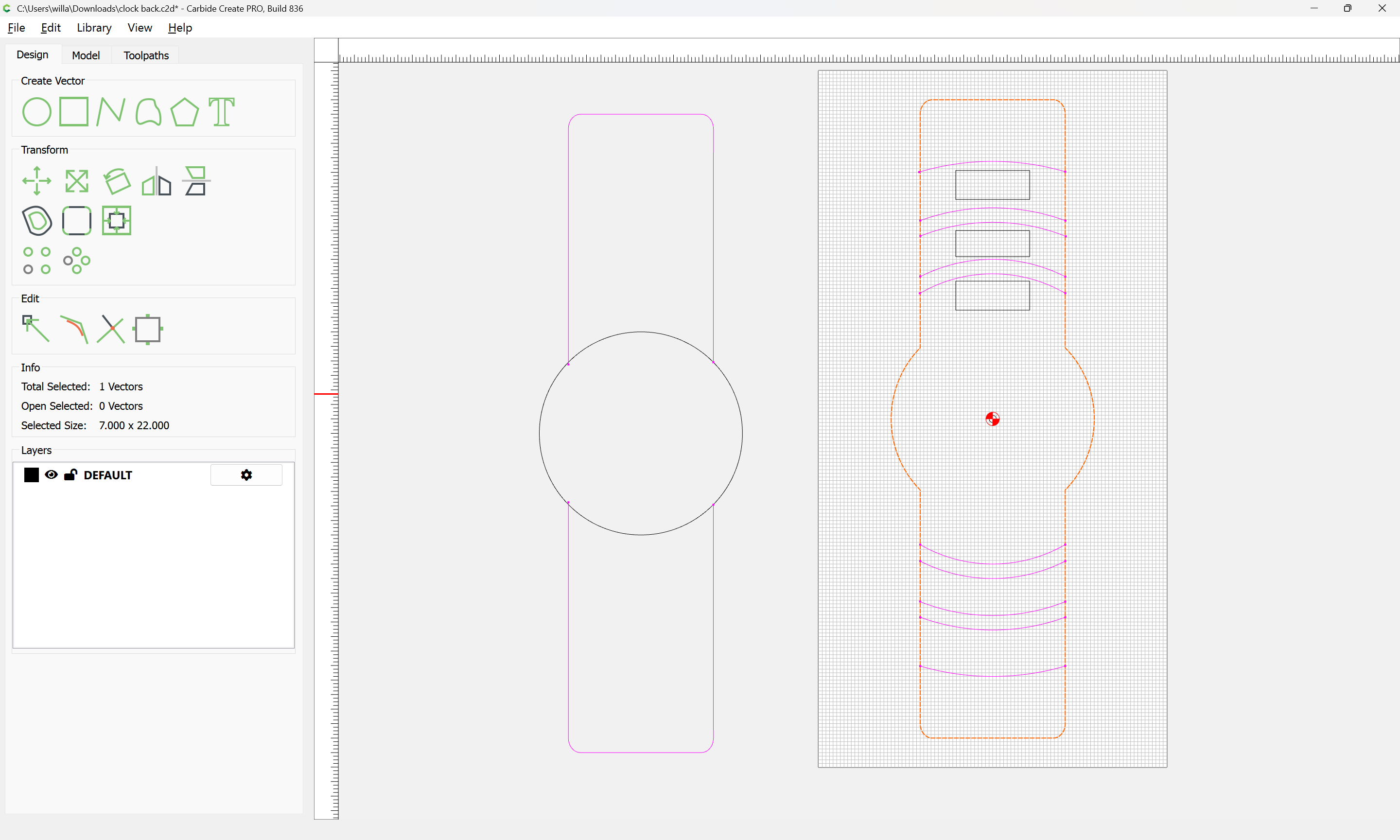1400x840 pixels.
Task: Toggle the DEFAULT layer lock
Action: [x=70, y=475]
